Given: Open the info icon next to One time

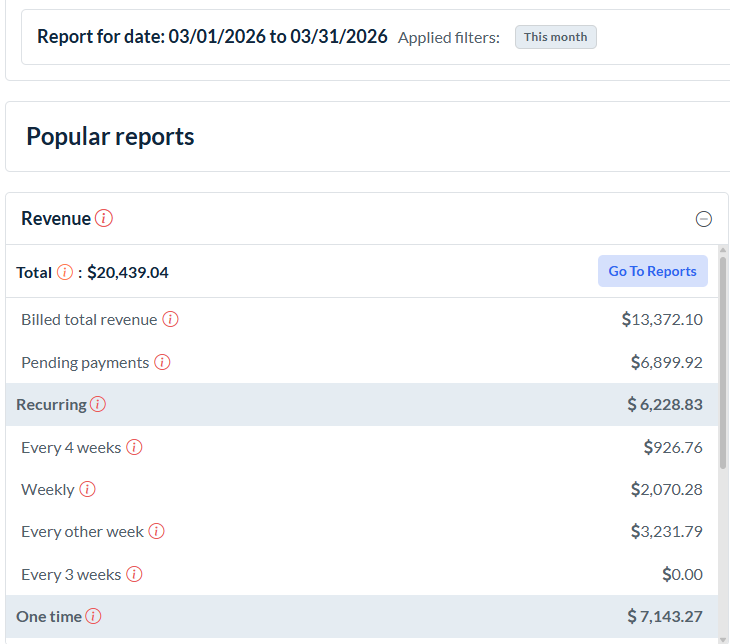Looking at the screenshot, I should tap(93, 616).
